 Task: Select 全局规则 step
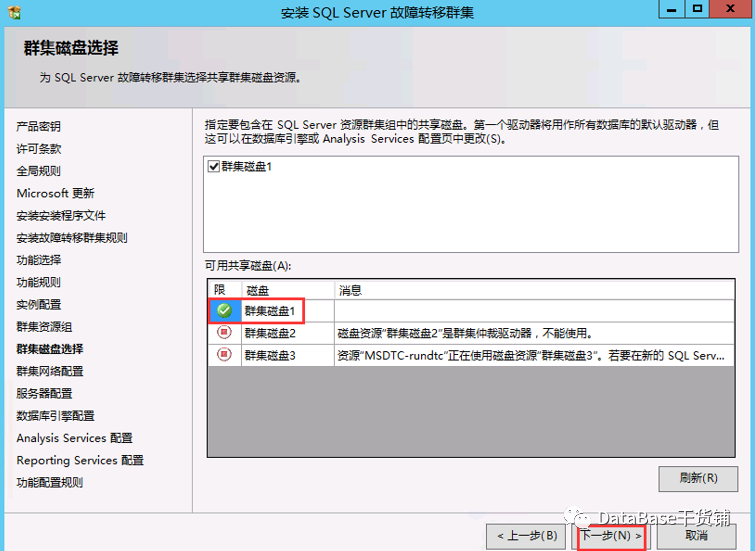[x=39, y=171]
